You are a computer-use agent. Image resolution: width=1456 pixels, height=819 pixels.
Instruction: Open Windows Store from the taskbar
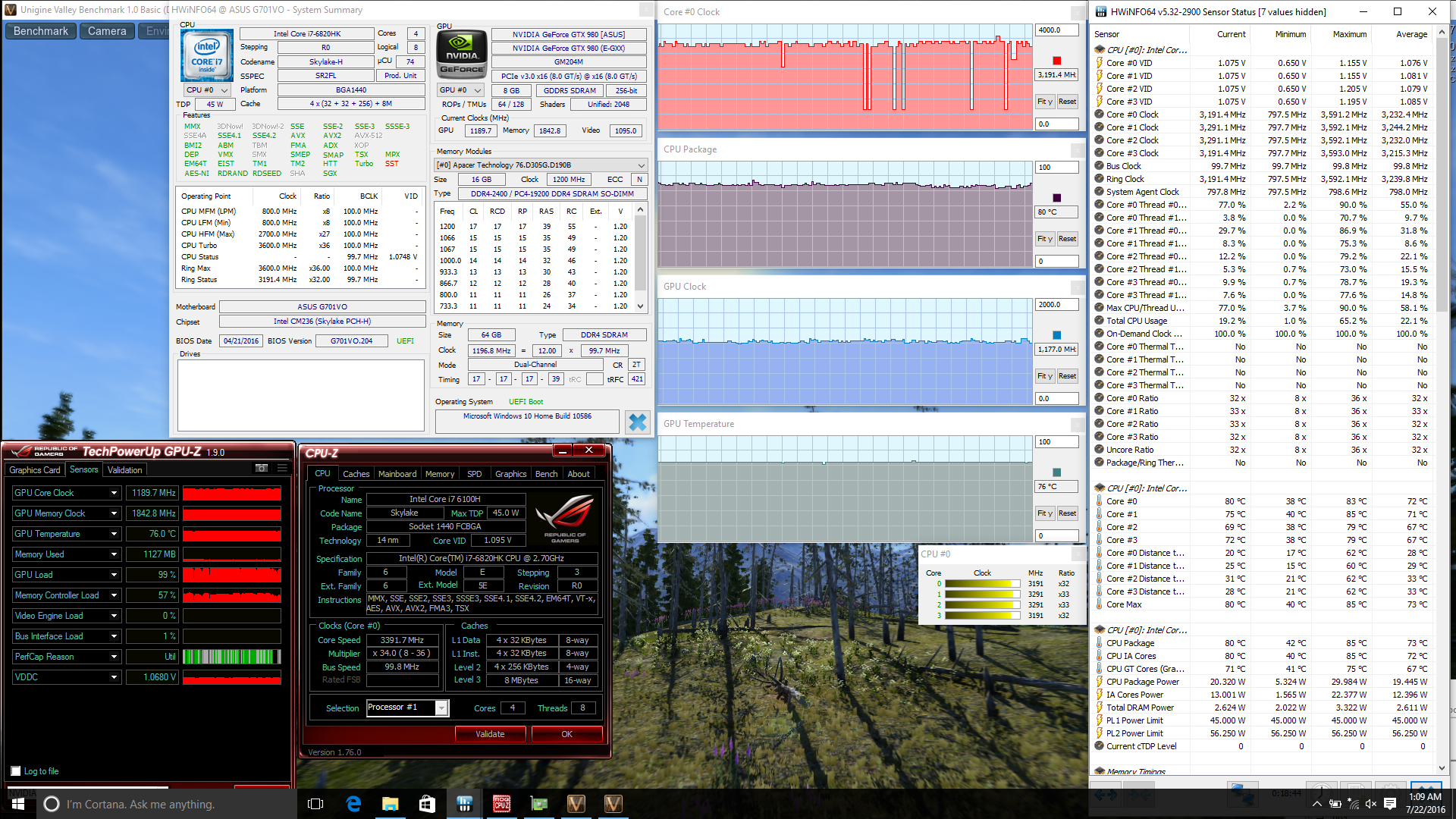tap(428, 804)
